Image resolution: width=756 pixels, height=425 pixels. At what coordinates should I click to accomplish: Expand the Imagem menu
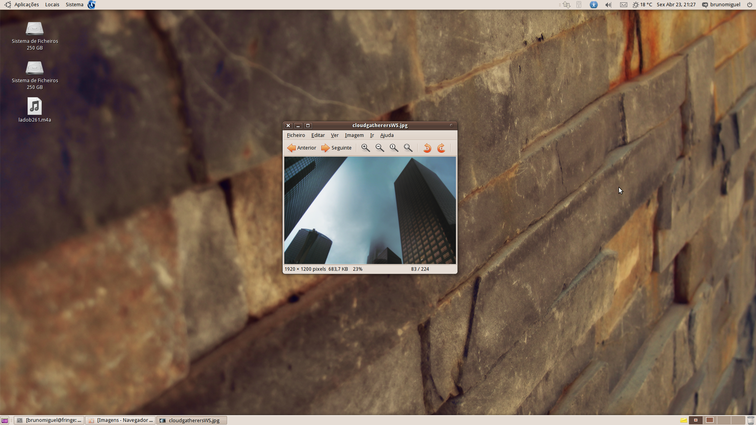tap(354, 135)
